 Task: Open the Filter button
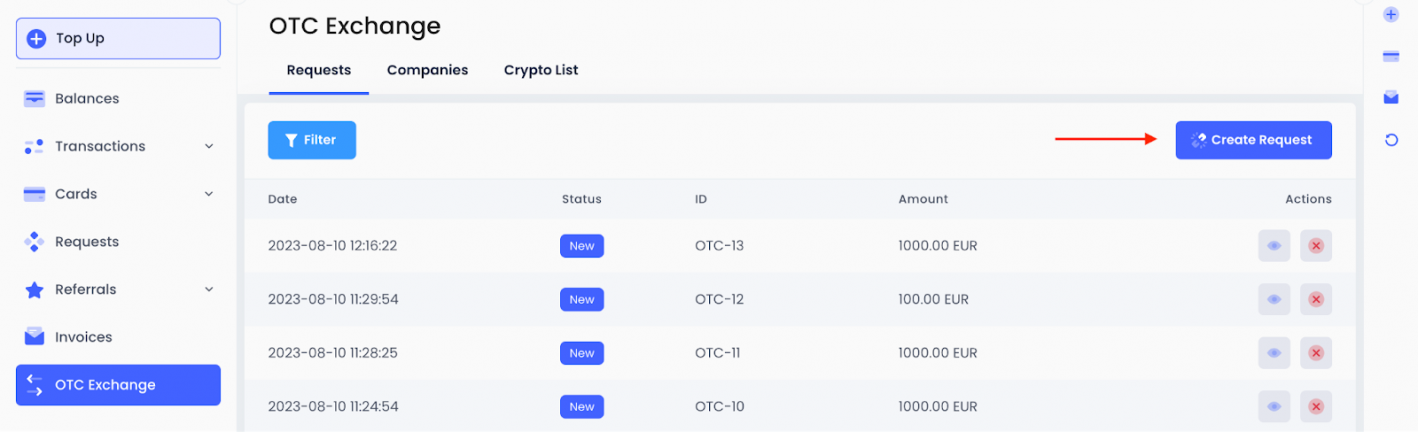(x=312, y=140)
